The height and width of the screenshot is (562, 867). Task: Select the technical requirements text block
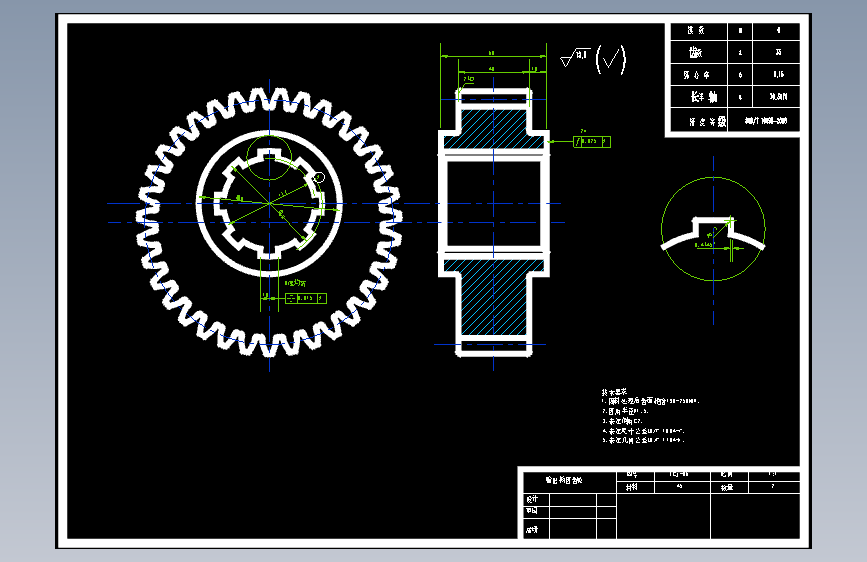point(651,416)
